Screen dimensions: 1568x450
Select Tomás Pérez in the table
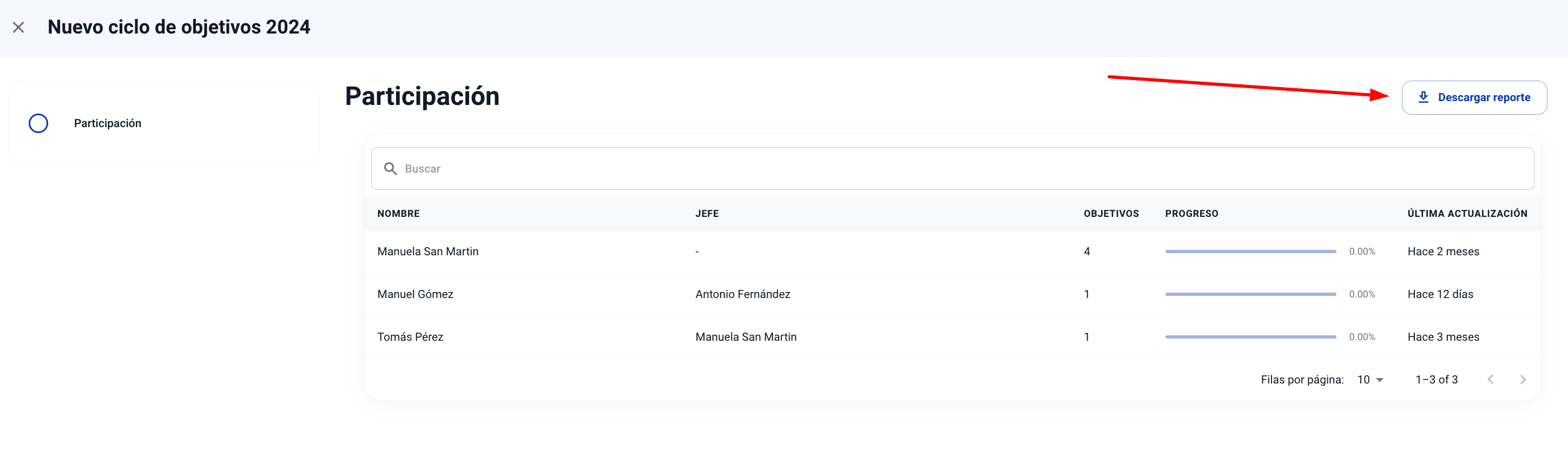tap(410, 337)
